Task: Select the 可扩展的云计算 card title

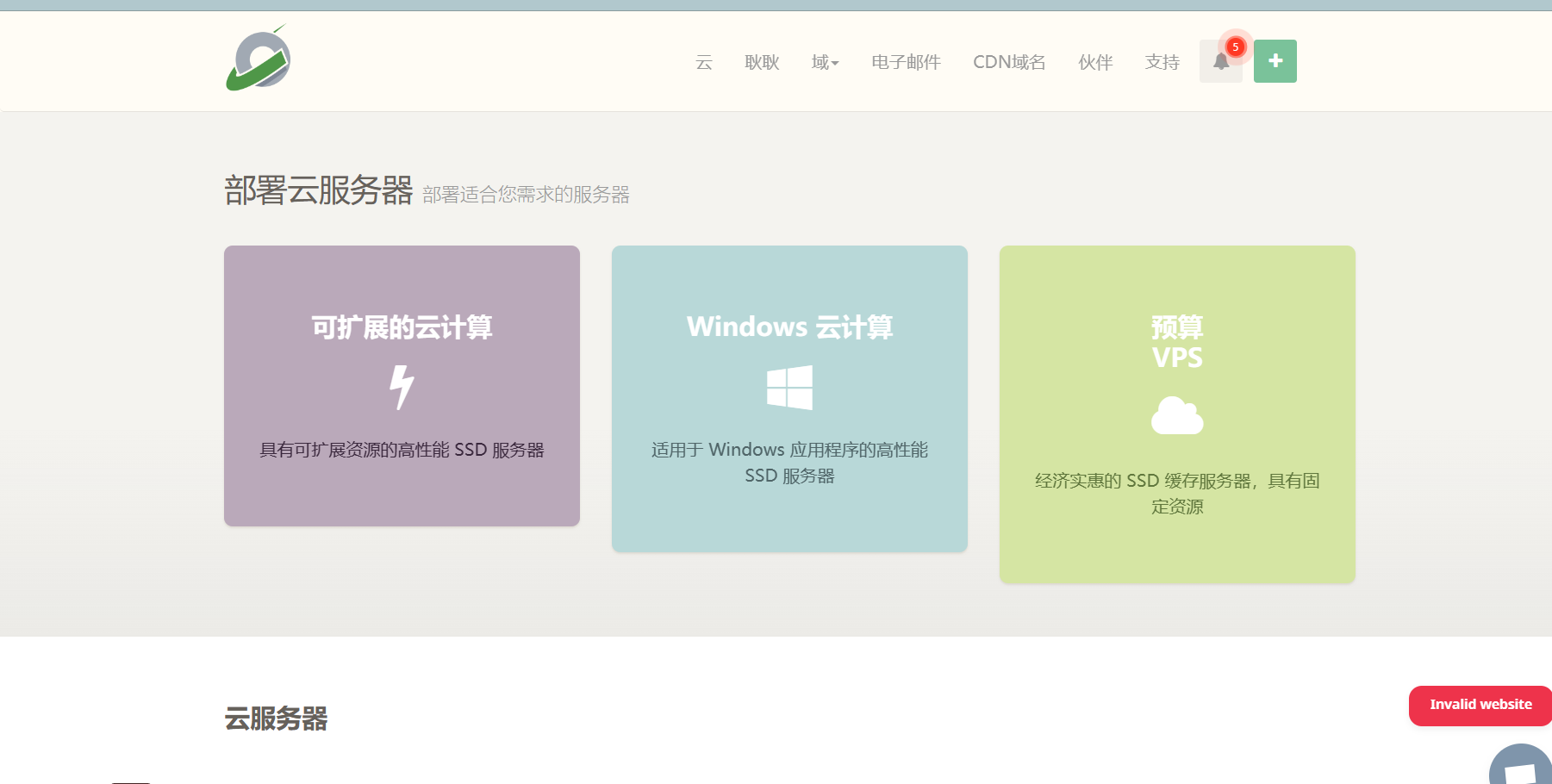Action: point(402,327)
